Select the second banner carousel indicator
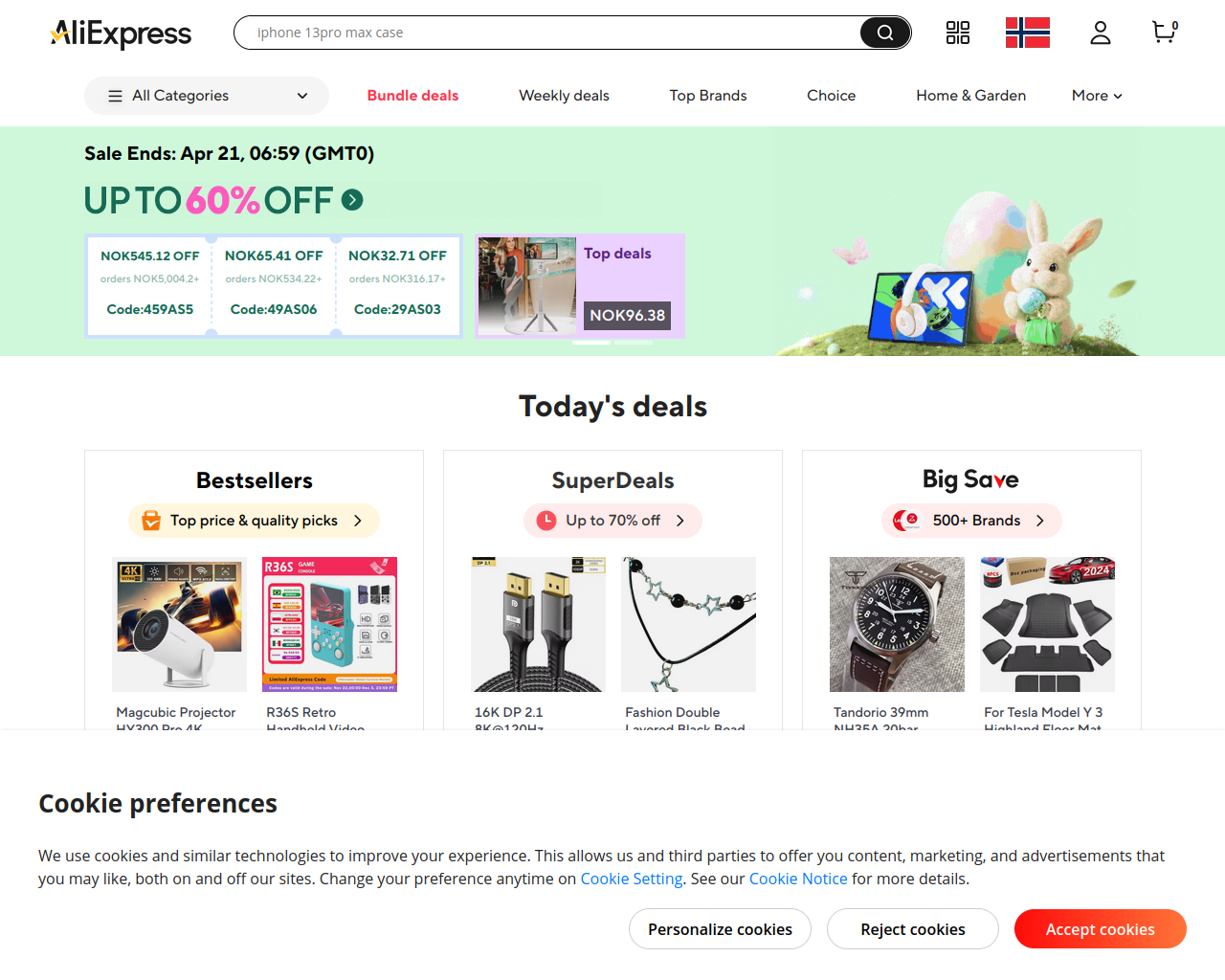This screenshot has width=1225, height=980. (634, 343)
